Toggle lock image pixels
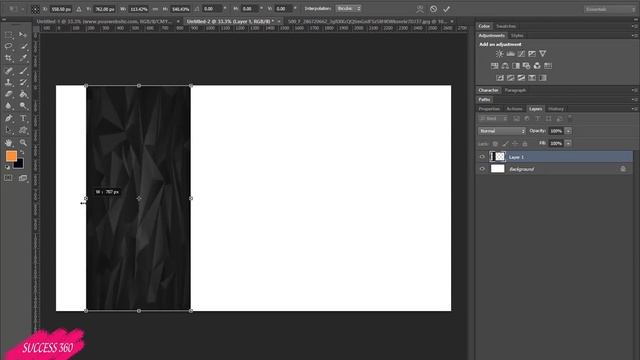Image resolution: width=640 pixels, height=360 pixels. (x=505, y=144)
